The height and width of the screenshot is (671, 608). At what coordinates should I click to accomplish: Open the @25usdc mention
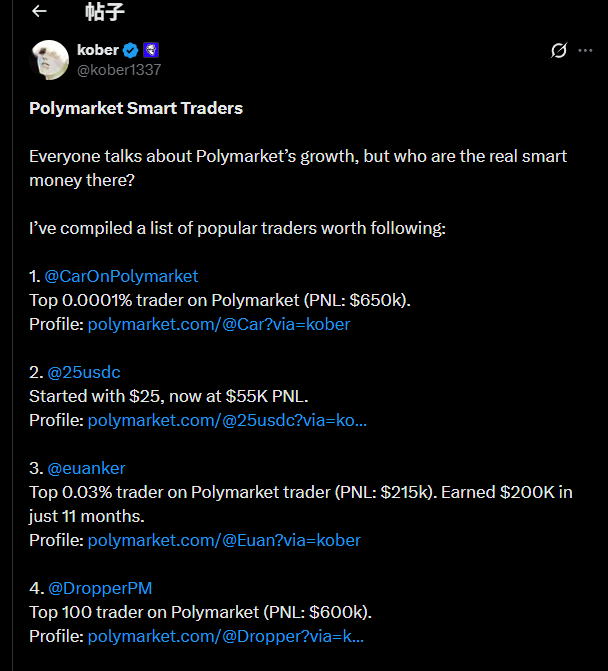(83, 372)
